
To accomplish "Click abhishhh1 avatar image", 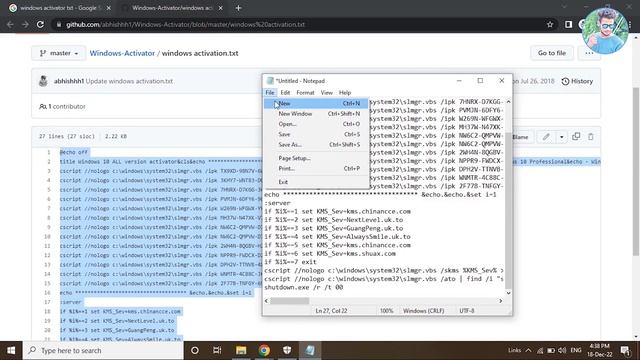I will [x=43, y=81].
